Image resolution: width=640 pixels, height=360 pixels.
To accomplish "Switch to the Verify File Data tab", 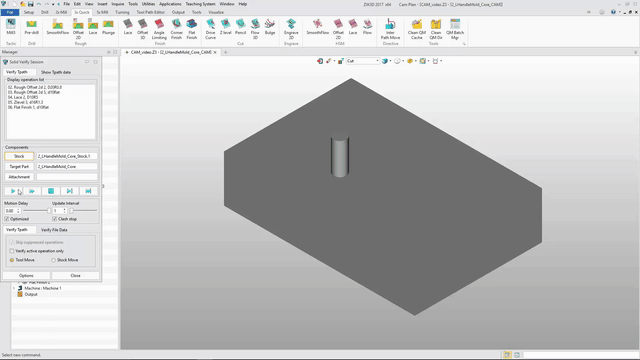I will click(54, 230).
